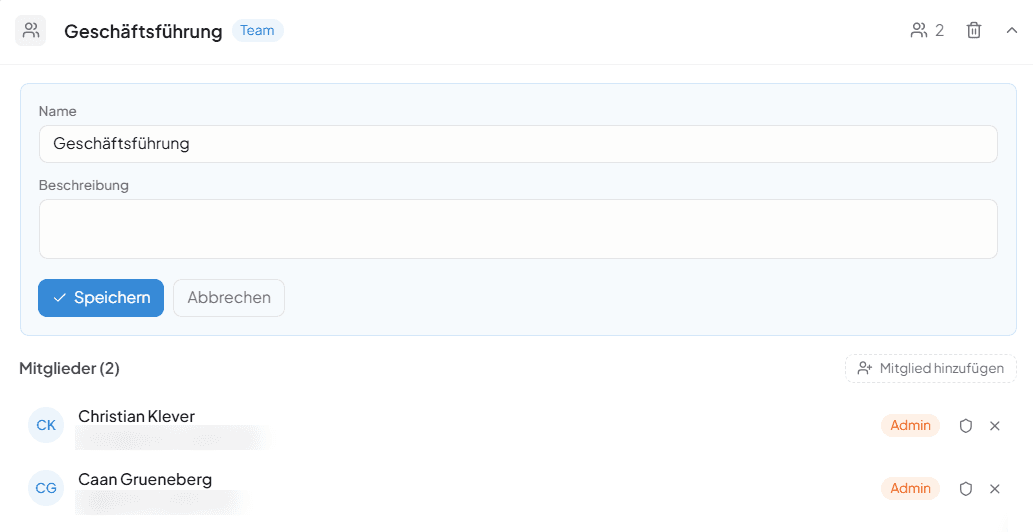Click the CG avatar of Caan Grueneberg
Image resolution: width=1033 pixels, height=532 pixels.
46,488
